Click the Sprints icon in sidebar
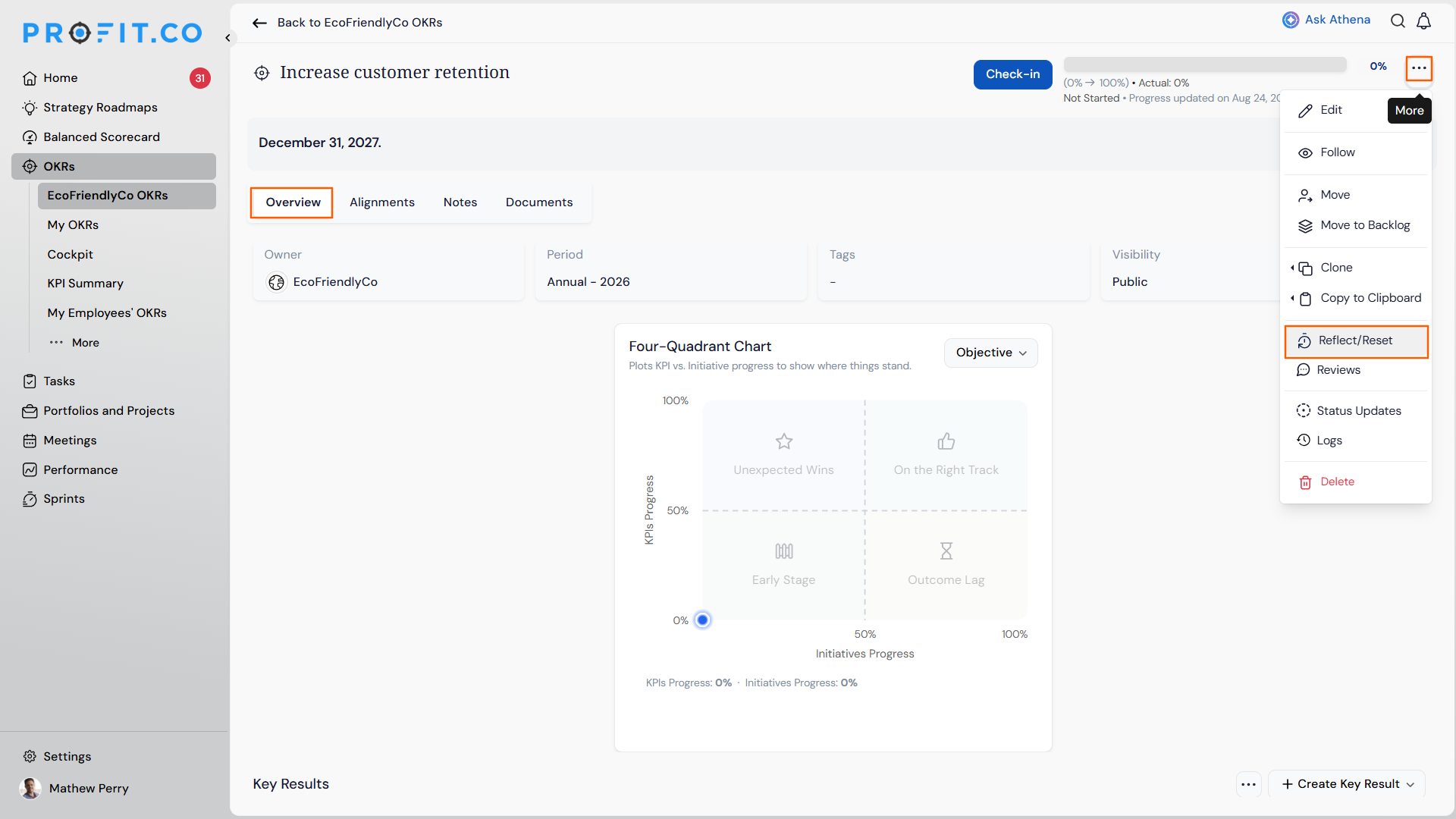This screenshot has width=1456, height=819. tap(30, 499)
